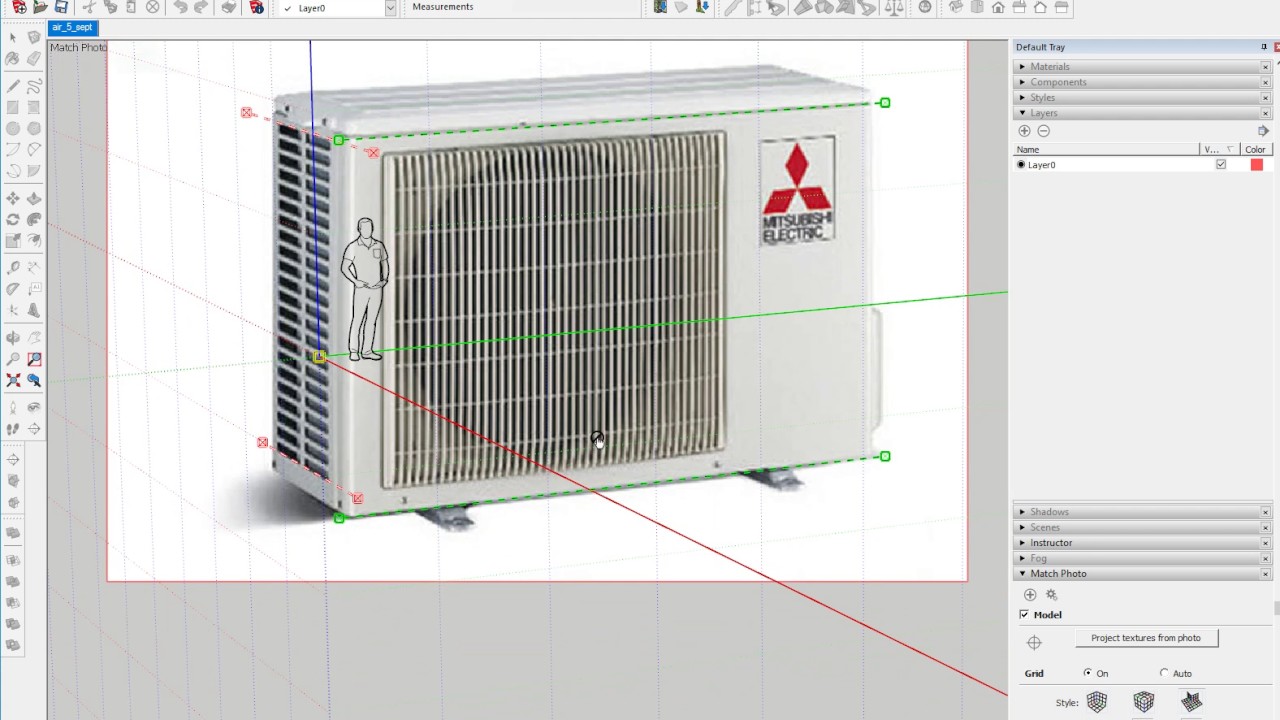Pick the Circle drawing tool
The image size is (1280, 720).
tap(12, 128)
